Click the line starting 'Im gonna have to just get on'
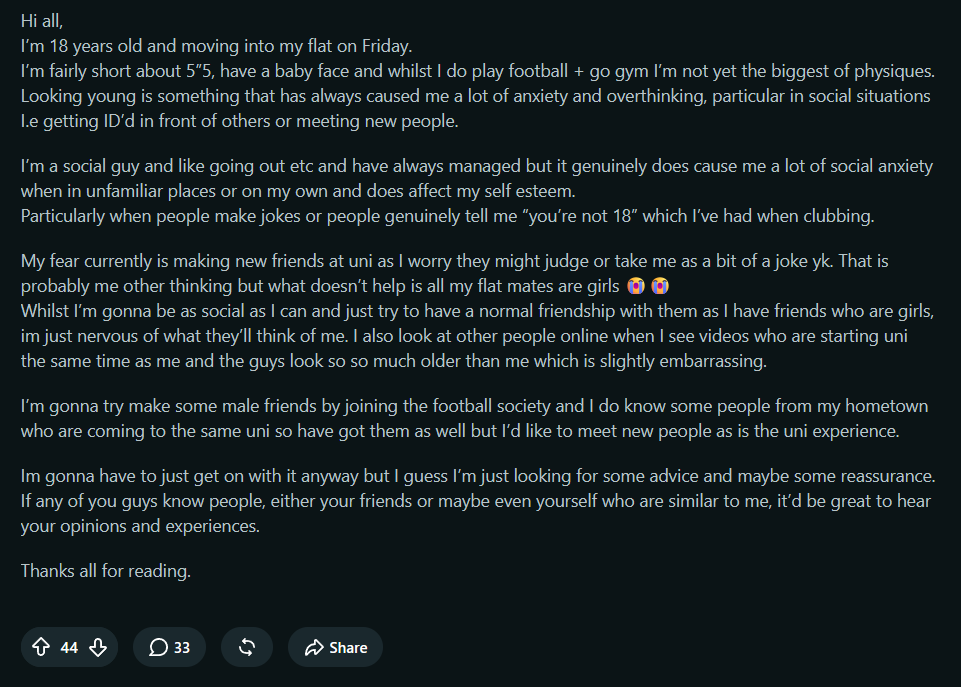The height and width of the screenshot is (687, 961). click(478, 476)
